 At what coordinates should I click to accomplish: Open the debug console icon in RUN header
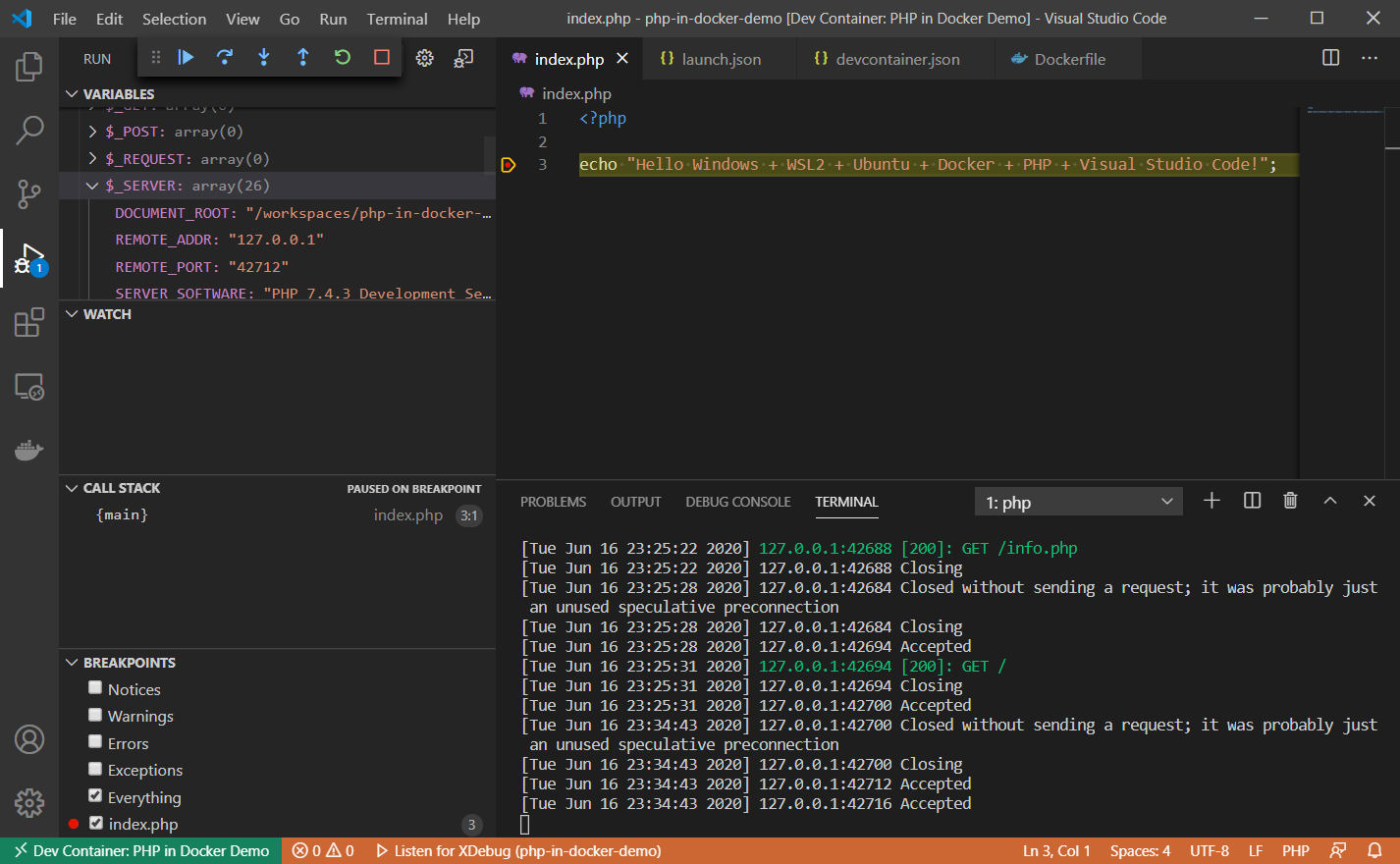[463, 59]
